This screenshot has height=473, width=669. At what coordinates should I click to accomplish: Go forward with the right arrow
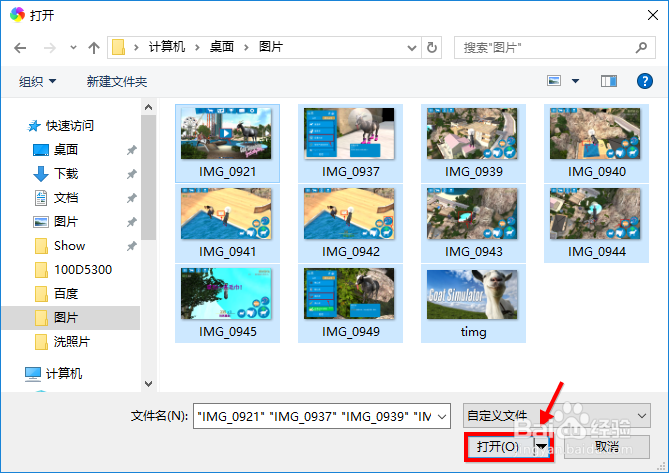[50, 48]
